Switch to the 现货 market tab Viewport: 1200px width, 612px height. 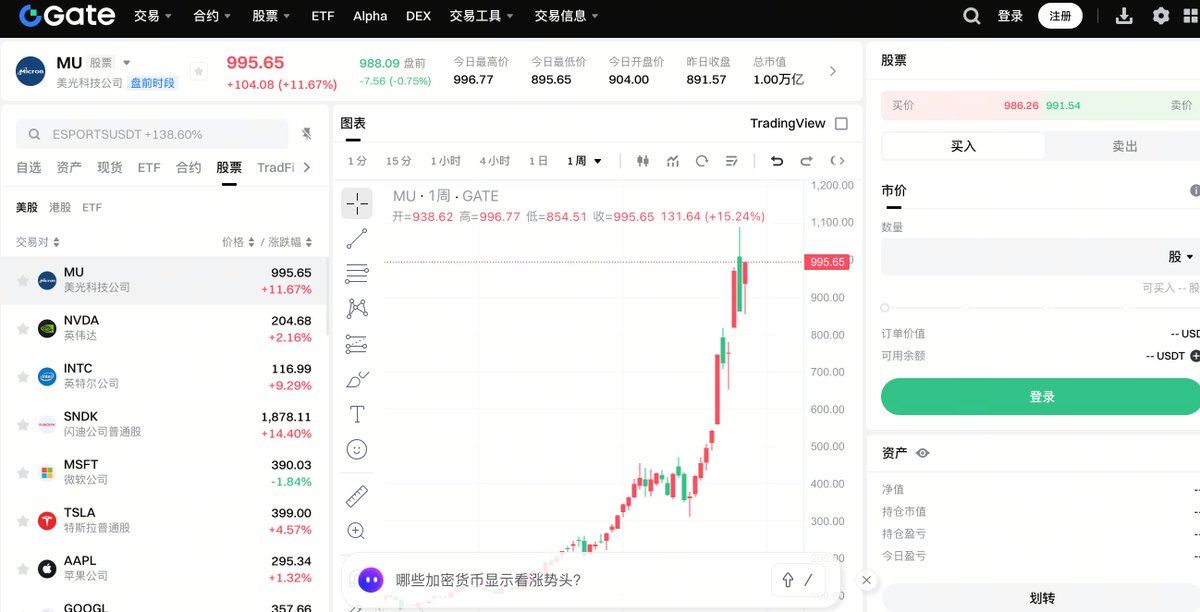pos(109,168)
